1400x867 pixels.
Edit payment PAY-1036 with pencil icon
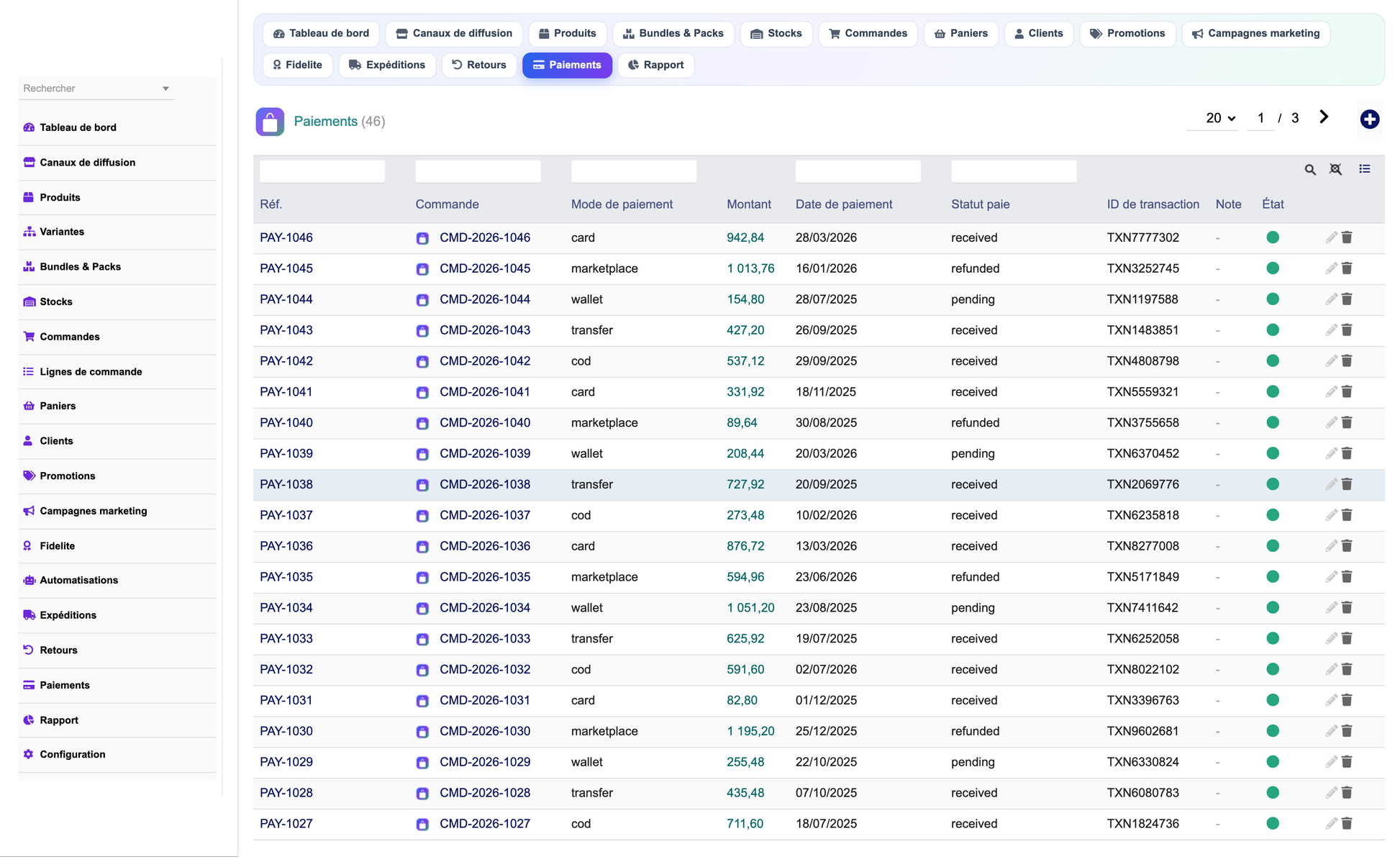(1331, 546)
